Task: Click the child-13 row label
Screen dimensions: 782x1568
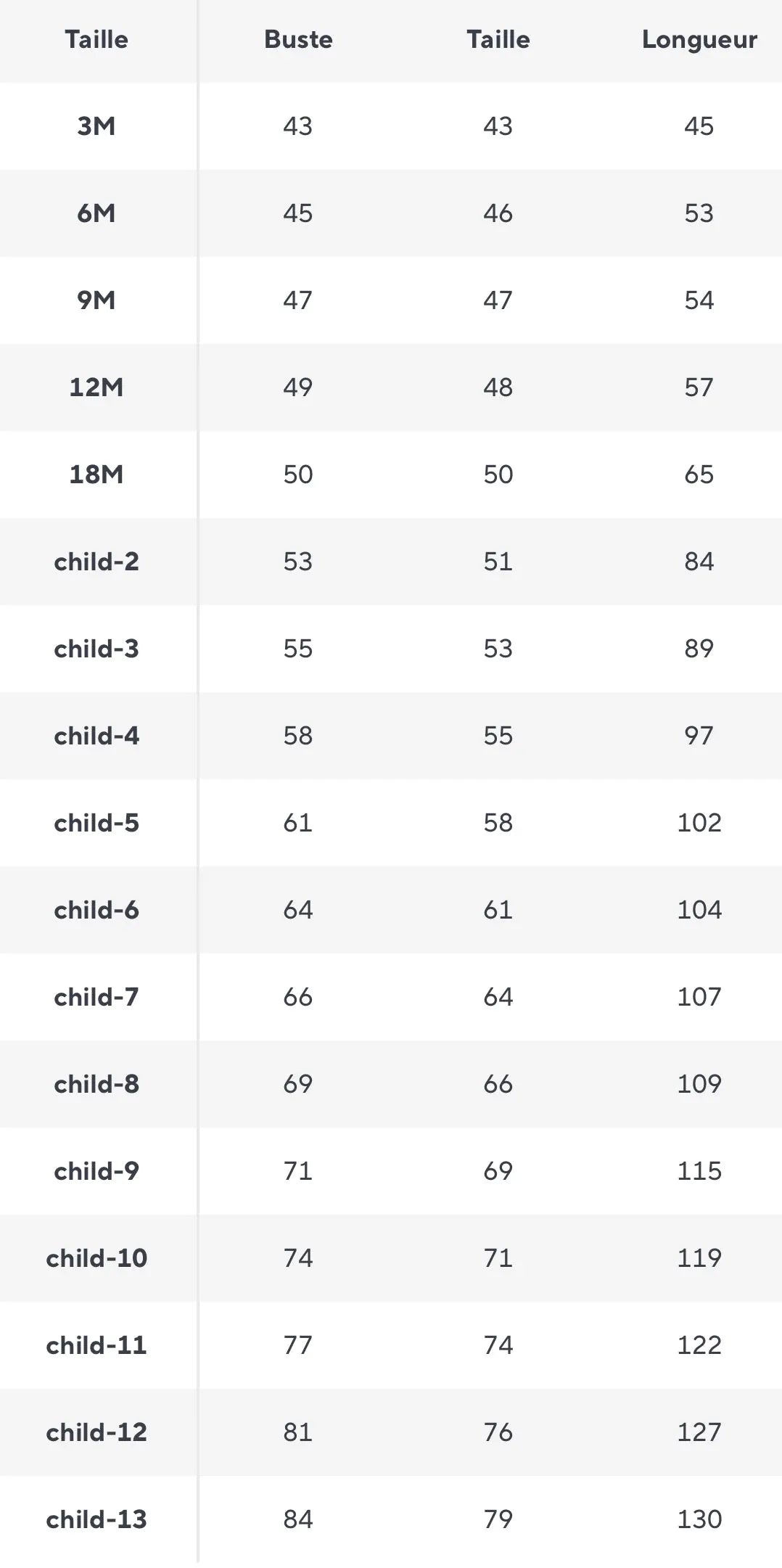Action: click(x=96, y=1519)
